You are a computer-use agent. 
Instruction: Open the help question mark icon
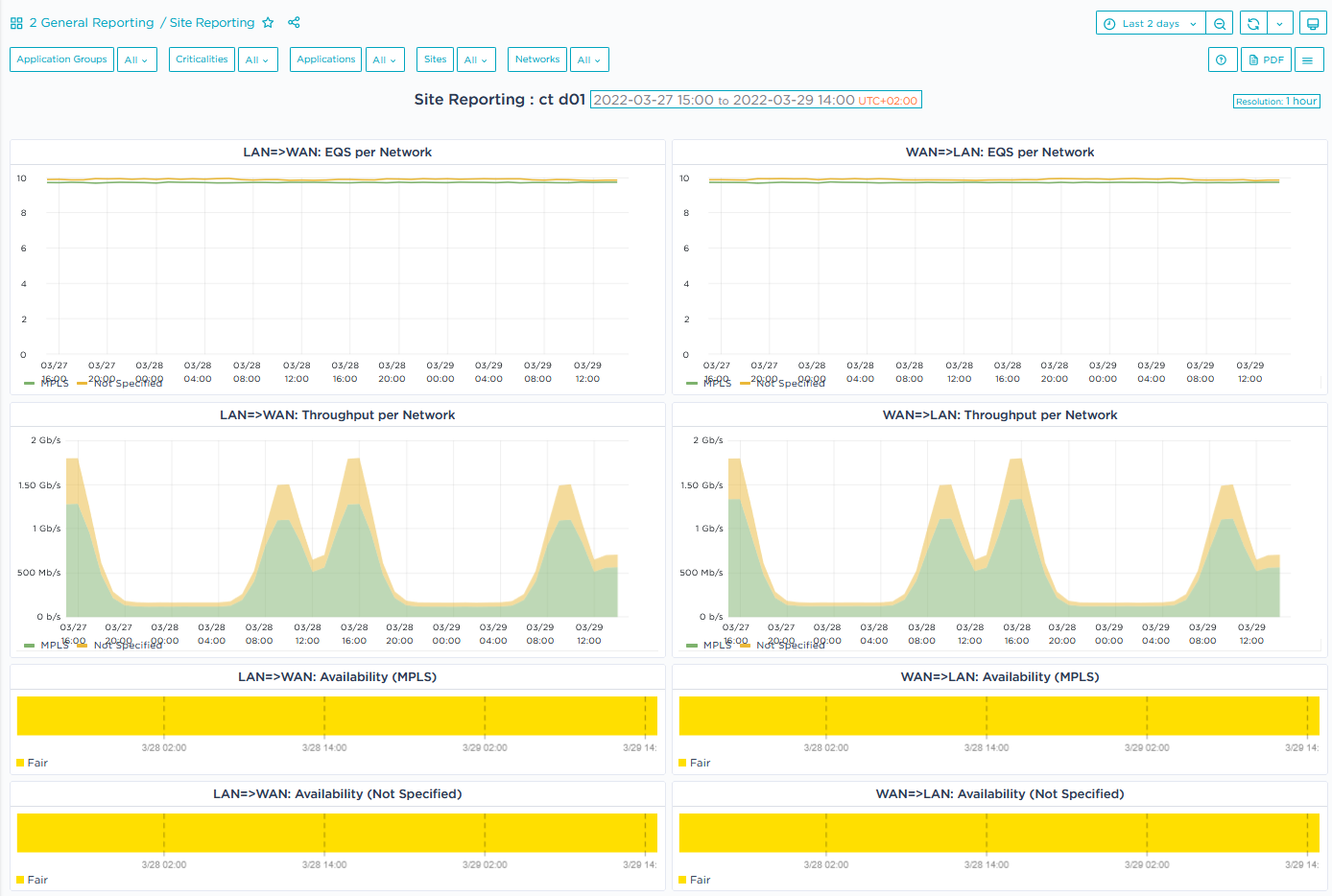click(x=1221, y=60)
